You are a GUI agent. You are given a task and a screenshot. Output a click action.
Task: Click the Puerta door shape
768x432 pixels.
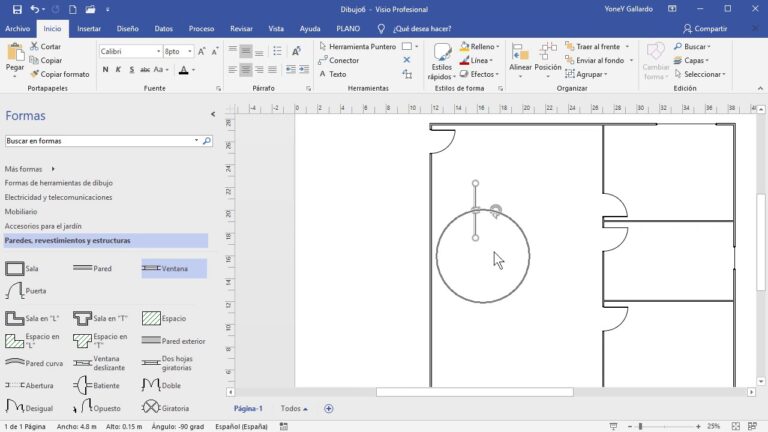[x=25, y=290]
